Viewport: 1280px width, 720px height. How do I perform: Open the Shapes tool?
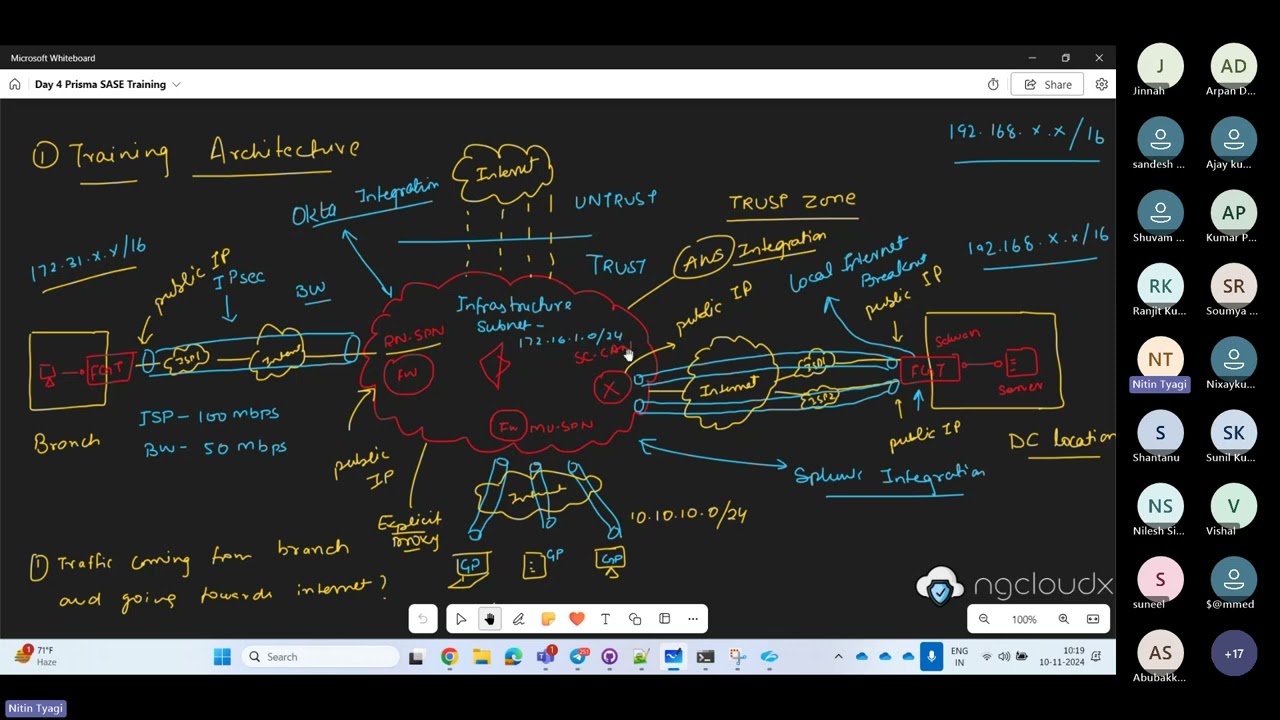click(635, 619)
